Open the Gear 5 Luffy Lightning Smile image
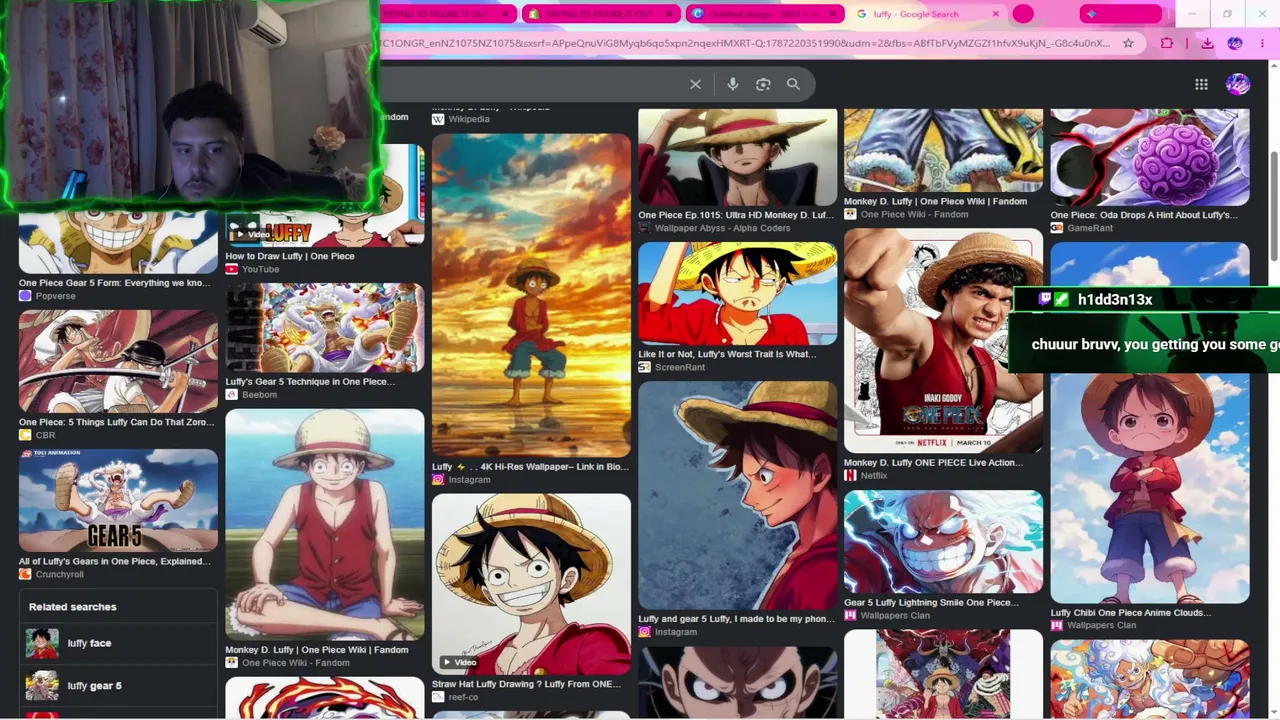Screen dimensions: 1280x720 [x=943, y=542]
